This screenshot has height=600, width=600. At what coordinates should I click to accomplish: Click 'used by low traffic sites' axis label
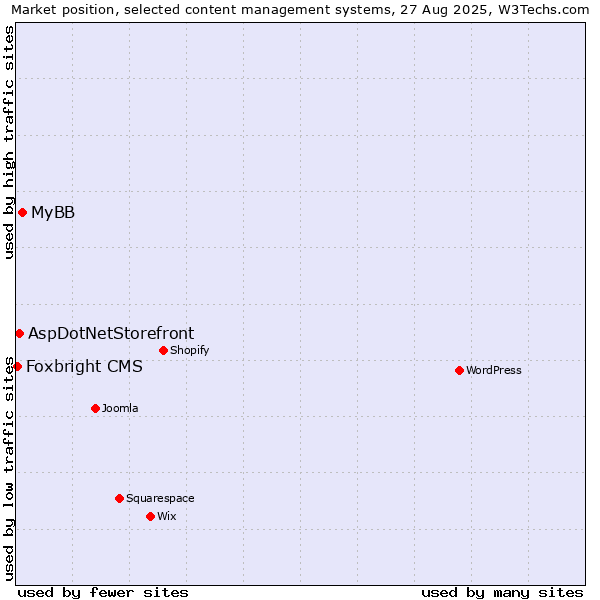pos(9,469)
